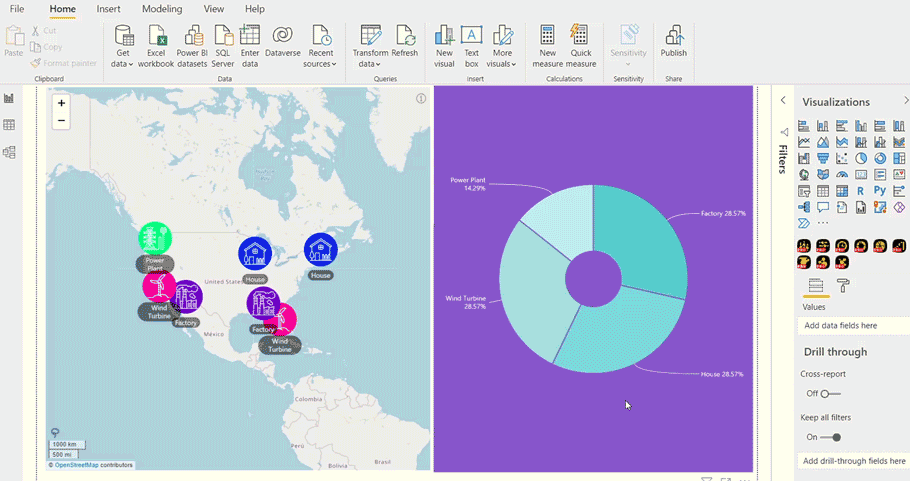Open the Recent sources dropdown

click(x=320, y=64)
